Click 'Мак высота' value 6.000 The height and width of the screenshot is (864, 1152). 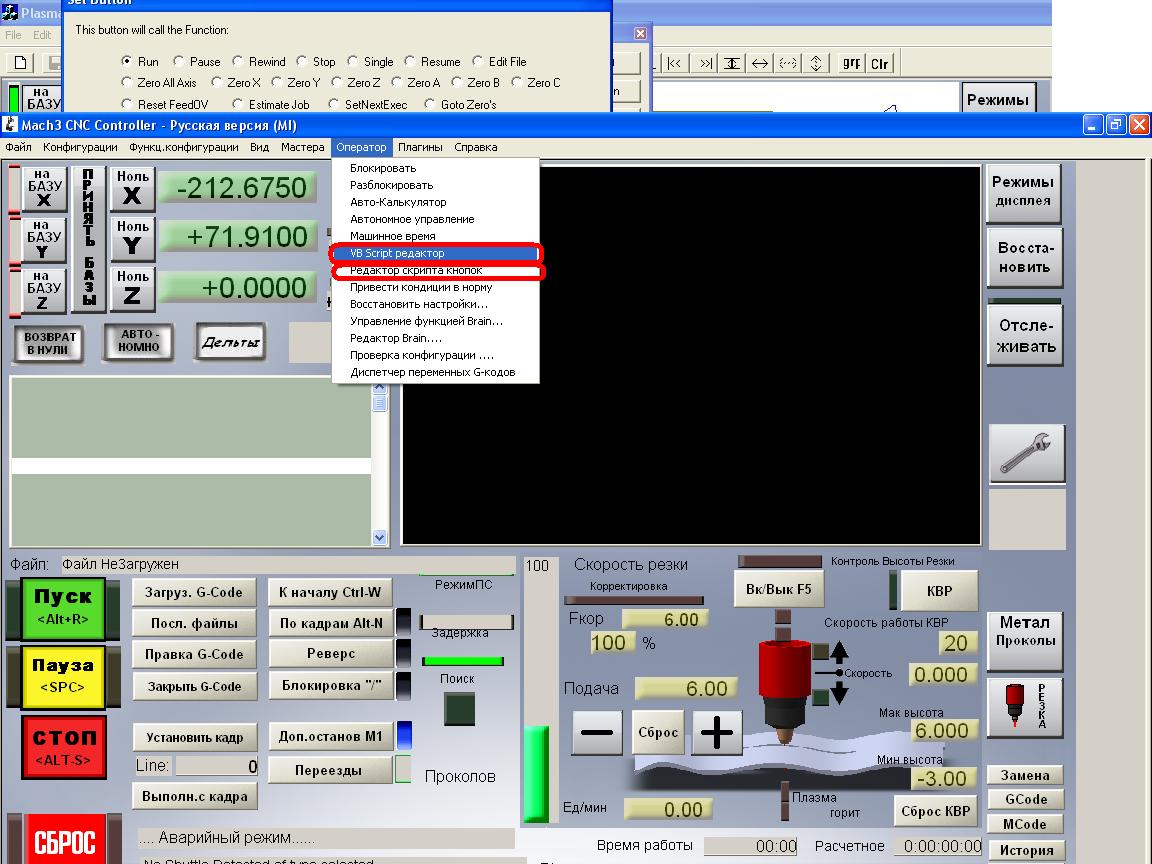(x=943, y=730)
